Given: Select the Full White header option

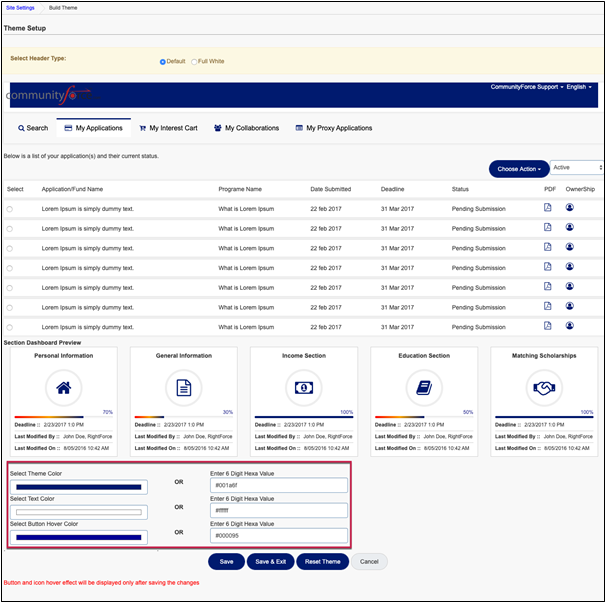Looking at the screenshot, I should tap(194, 62).
